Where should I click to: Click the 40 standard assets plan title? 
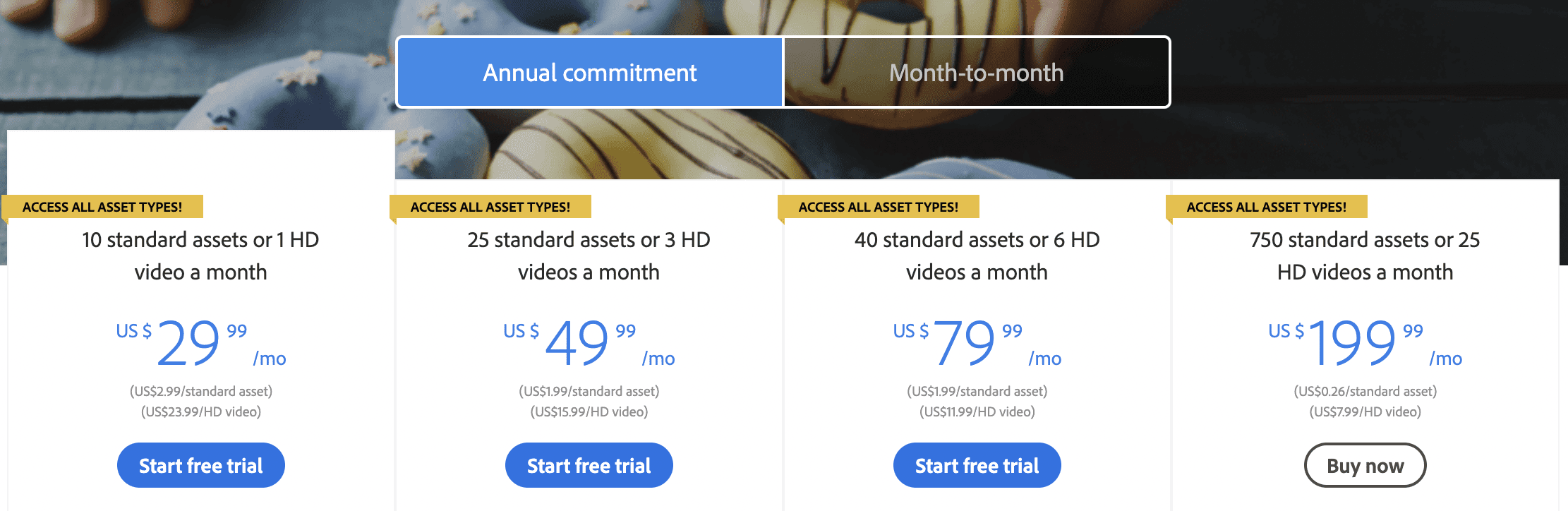click(977, 255)
